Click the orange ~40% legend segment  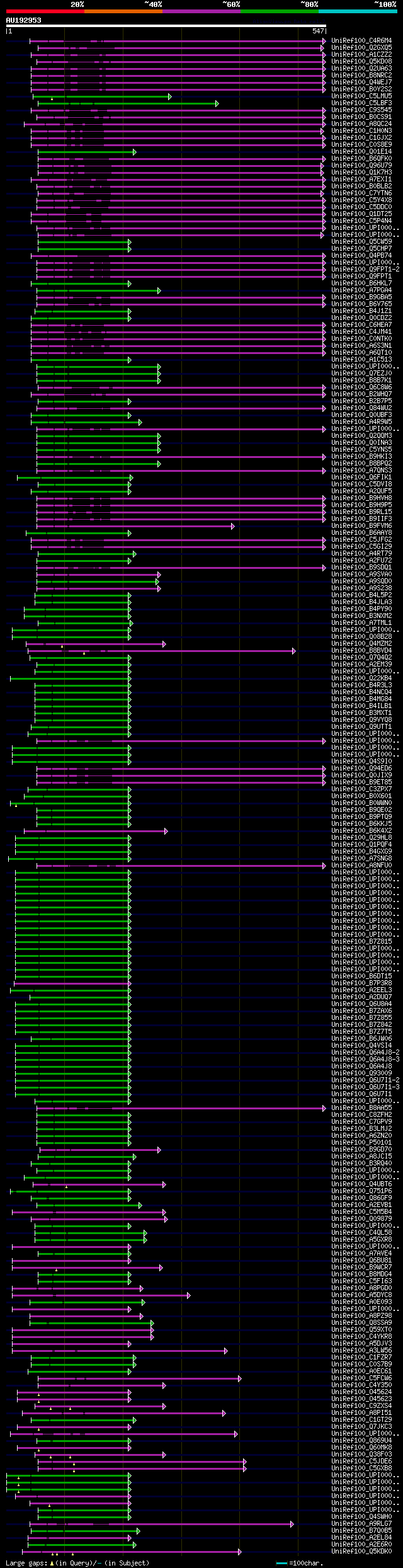pos(123,11)
